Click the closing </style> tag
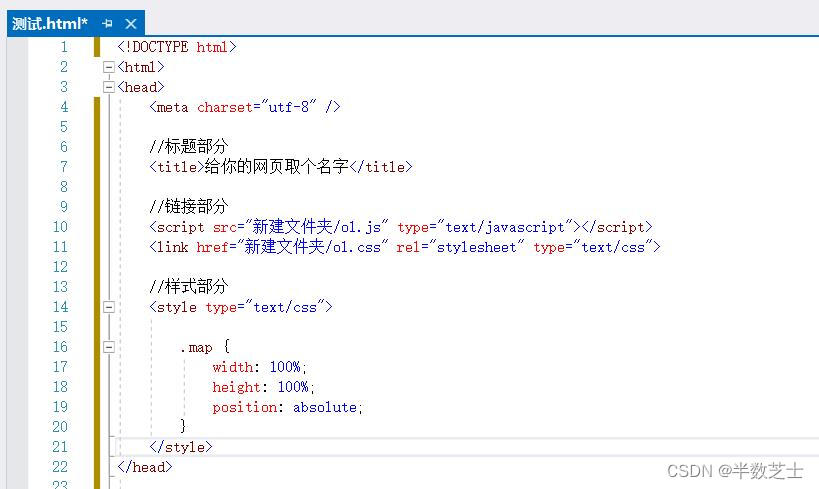 [181, 447]
